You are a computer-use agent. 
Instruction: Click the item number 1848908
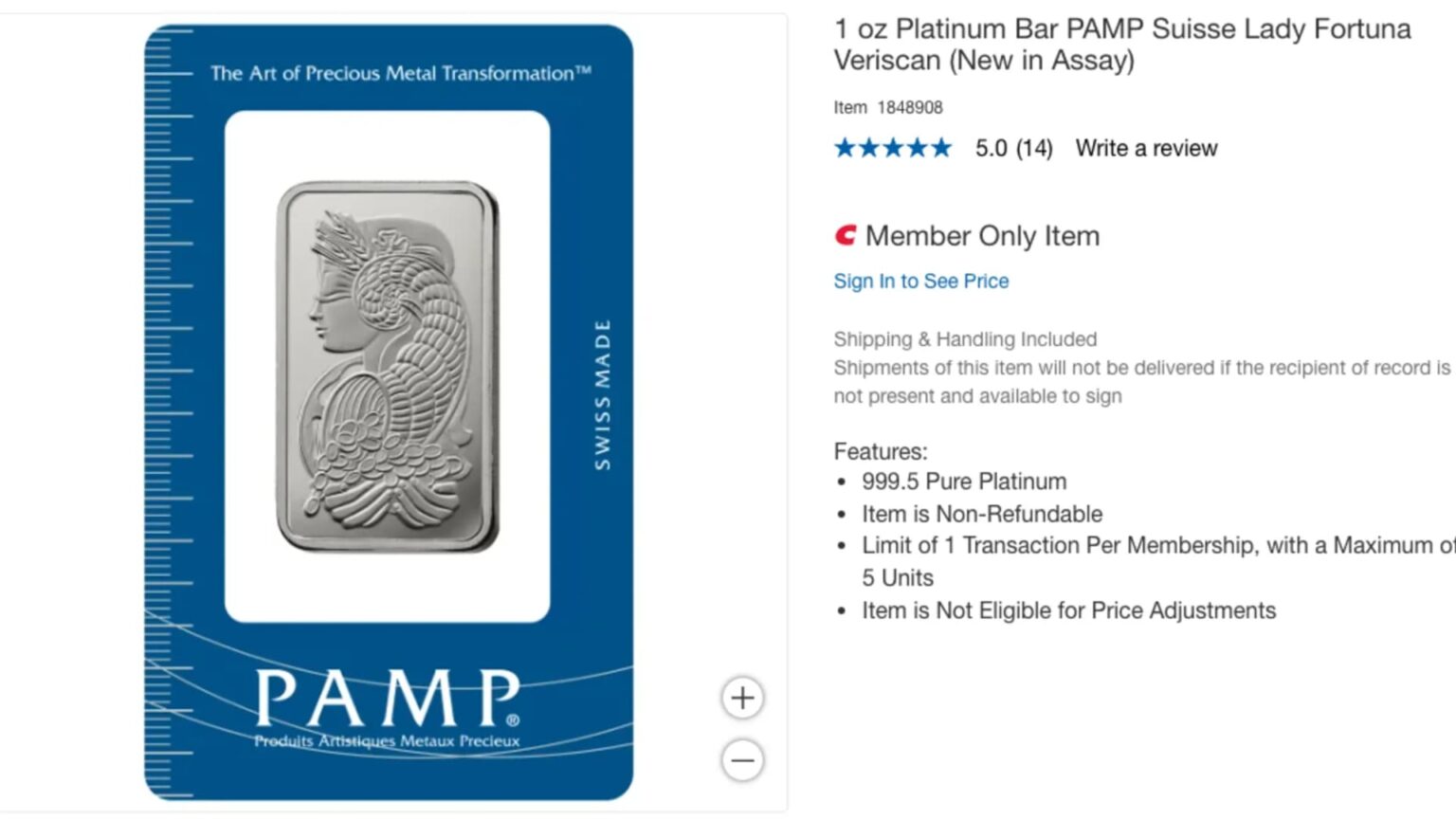tap(910, 107)
